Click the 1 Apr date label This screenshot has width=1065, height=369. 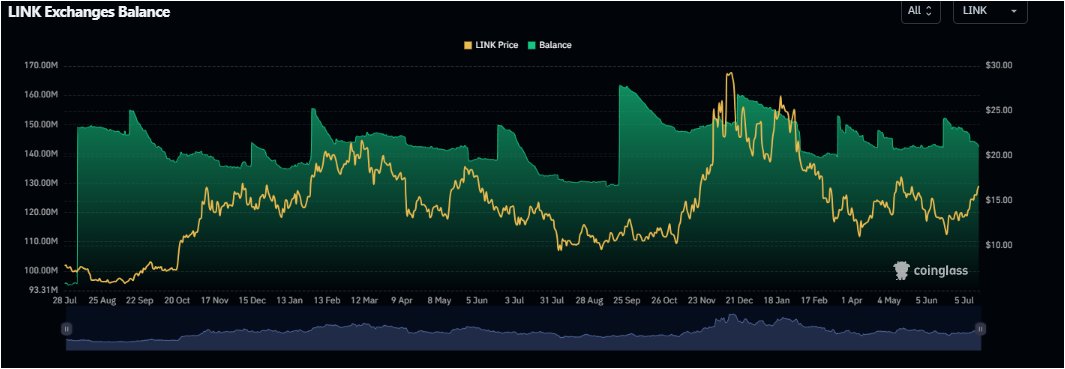point(852,300)
